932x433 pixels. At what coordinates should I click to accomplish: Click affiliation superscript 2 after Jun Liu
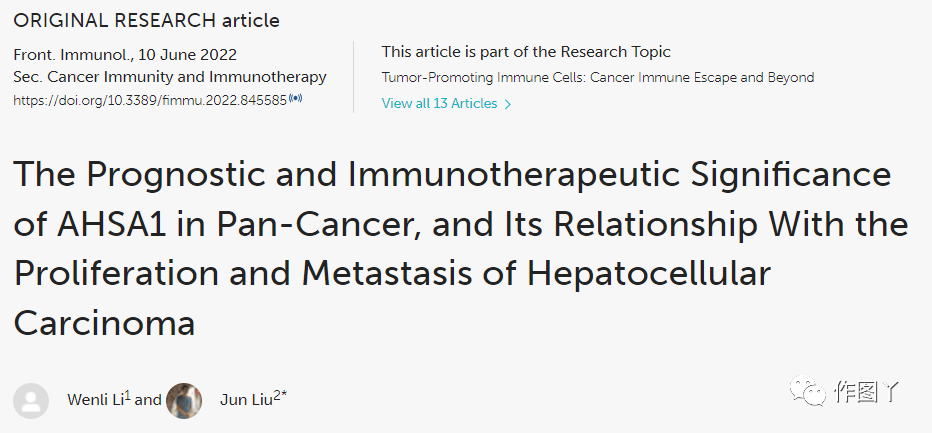pyautogui.click(x=277, y=395)
